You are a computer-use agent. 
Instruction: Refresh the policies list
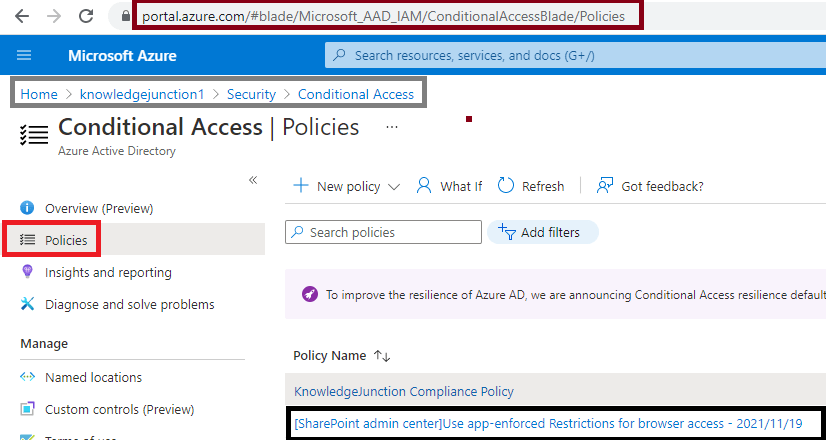pos(530,186)
